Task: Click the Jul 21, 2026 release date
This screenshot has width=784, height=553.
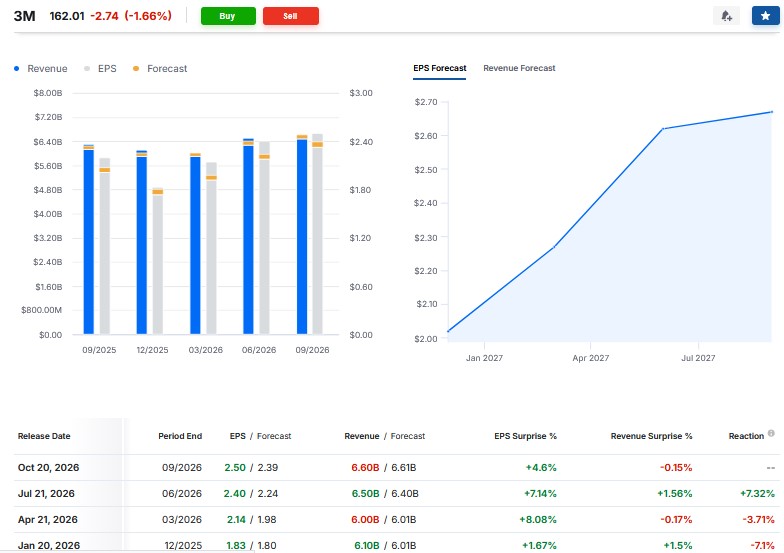Action: tap(46, 494)
